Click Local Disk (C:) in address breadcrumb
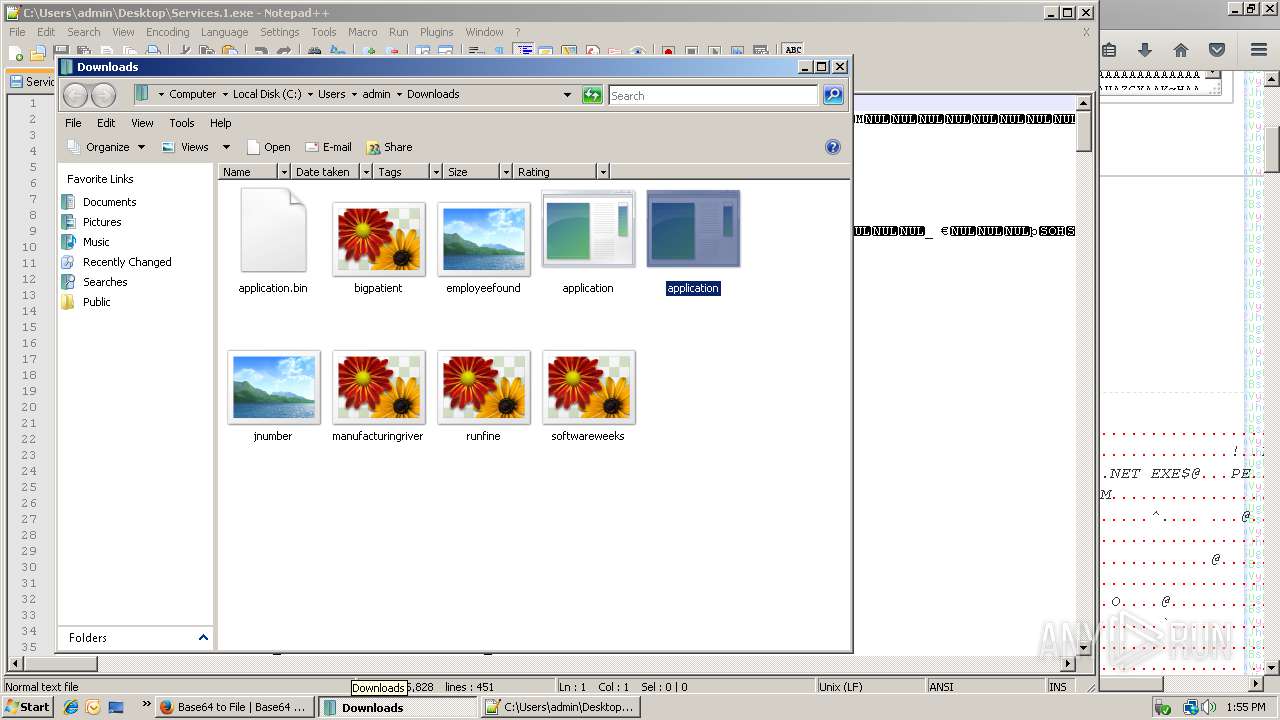1280x720 pixels. tap(267, 94)
